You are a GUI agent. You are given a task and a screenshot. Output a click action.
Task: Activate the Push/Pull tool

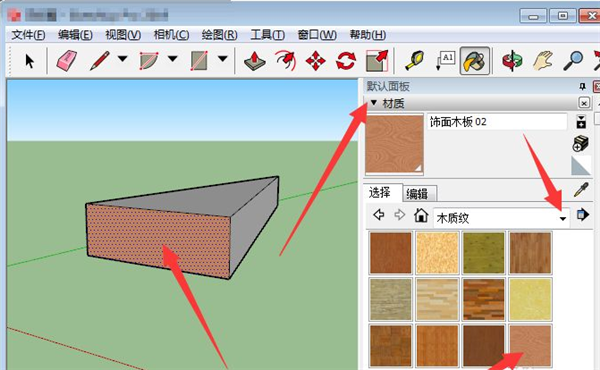pos(255,61)
